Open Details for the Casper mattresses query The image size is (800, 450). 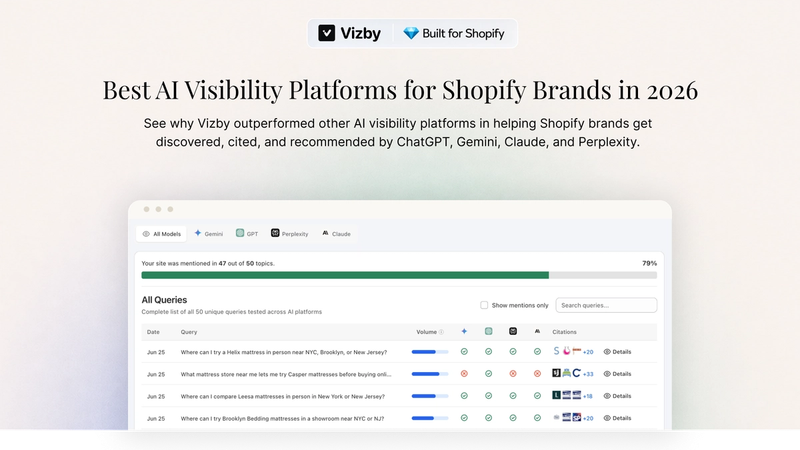click(617, 374)
